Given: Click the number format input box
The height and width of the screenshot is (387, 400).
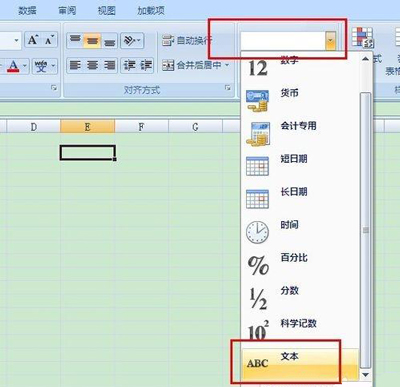Looking at the screenshot, I should coord(283,41).
